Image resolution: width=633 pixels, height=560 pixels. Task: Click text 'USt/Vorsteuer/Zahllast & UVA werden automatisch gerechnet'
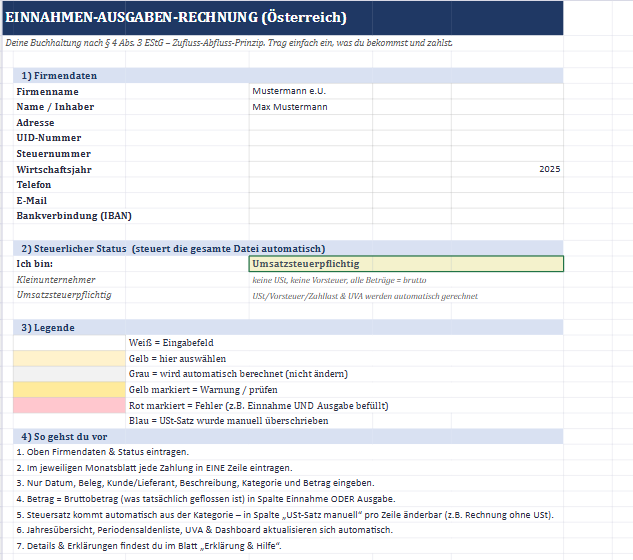365,296
